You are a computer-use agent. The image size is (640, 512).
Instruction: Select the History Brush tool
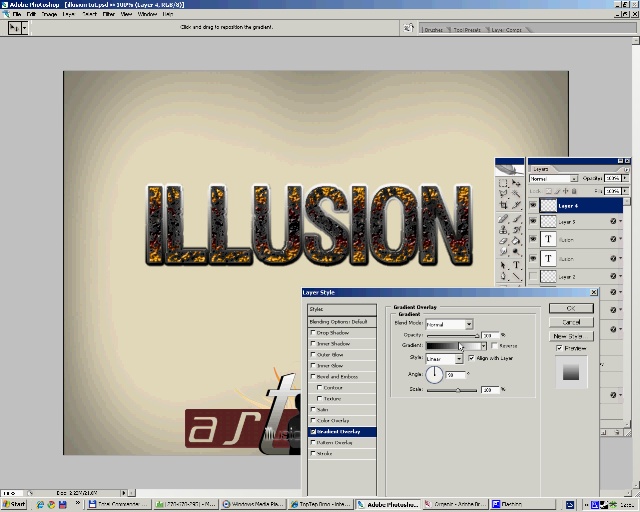(x=516, y=230)
